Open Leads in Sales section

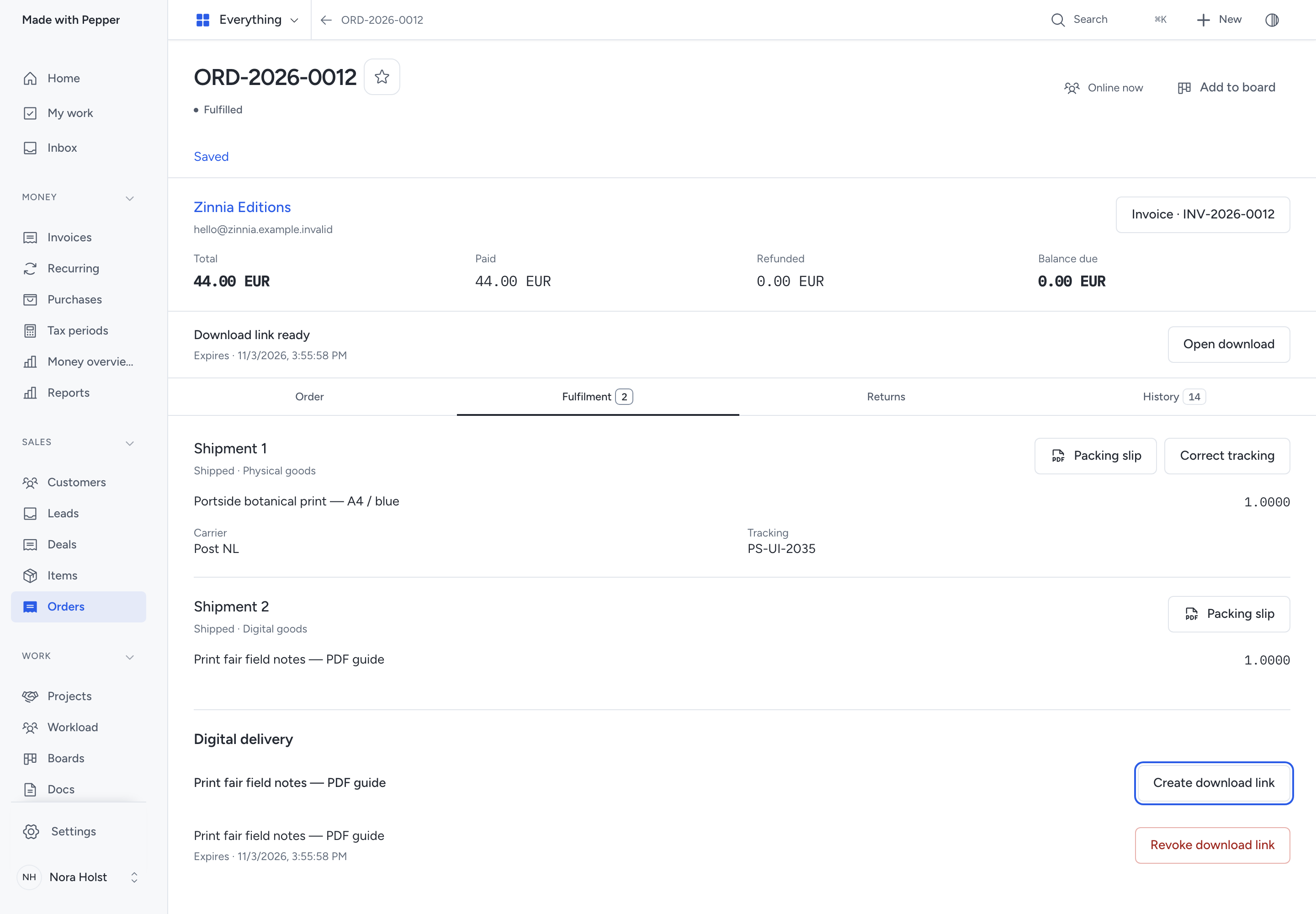click(x=79, y=513)
